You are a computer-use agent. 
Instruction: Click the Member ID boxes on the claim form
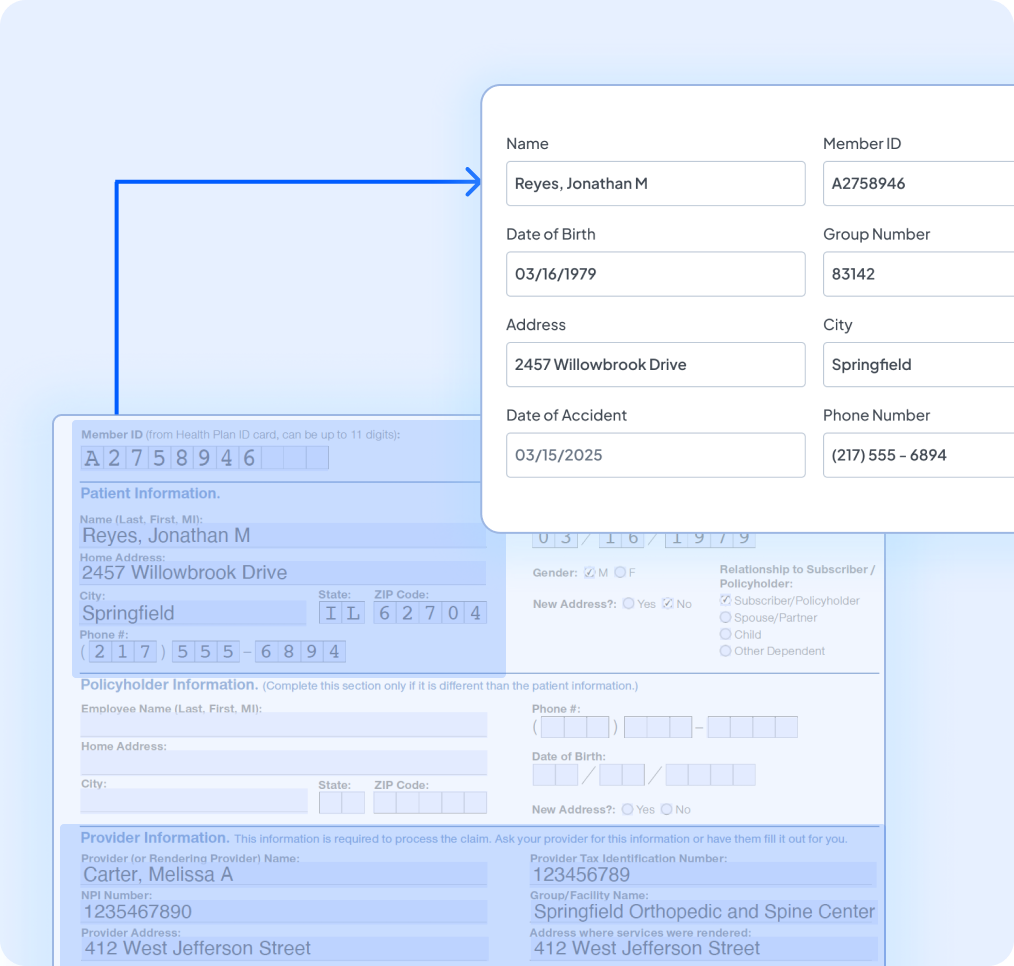click(x=204, y=458)
